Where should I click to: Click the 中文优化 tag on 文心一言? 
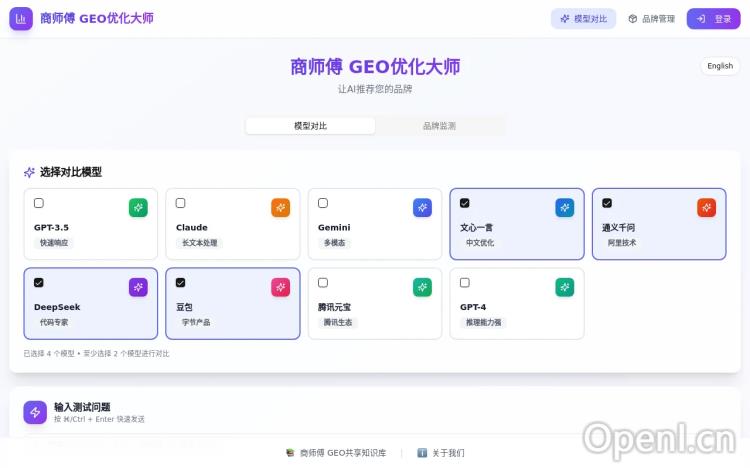pyautogui.click(x=480, y=243)
